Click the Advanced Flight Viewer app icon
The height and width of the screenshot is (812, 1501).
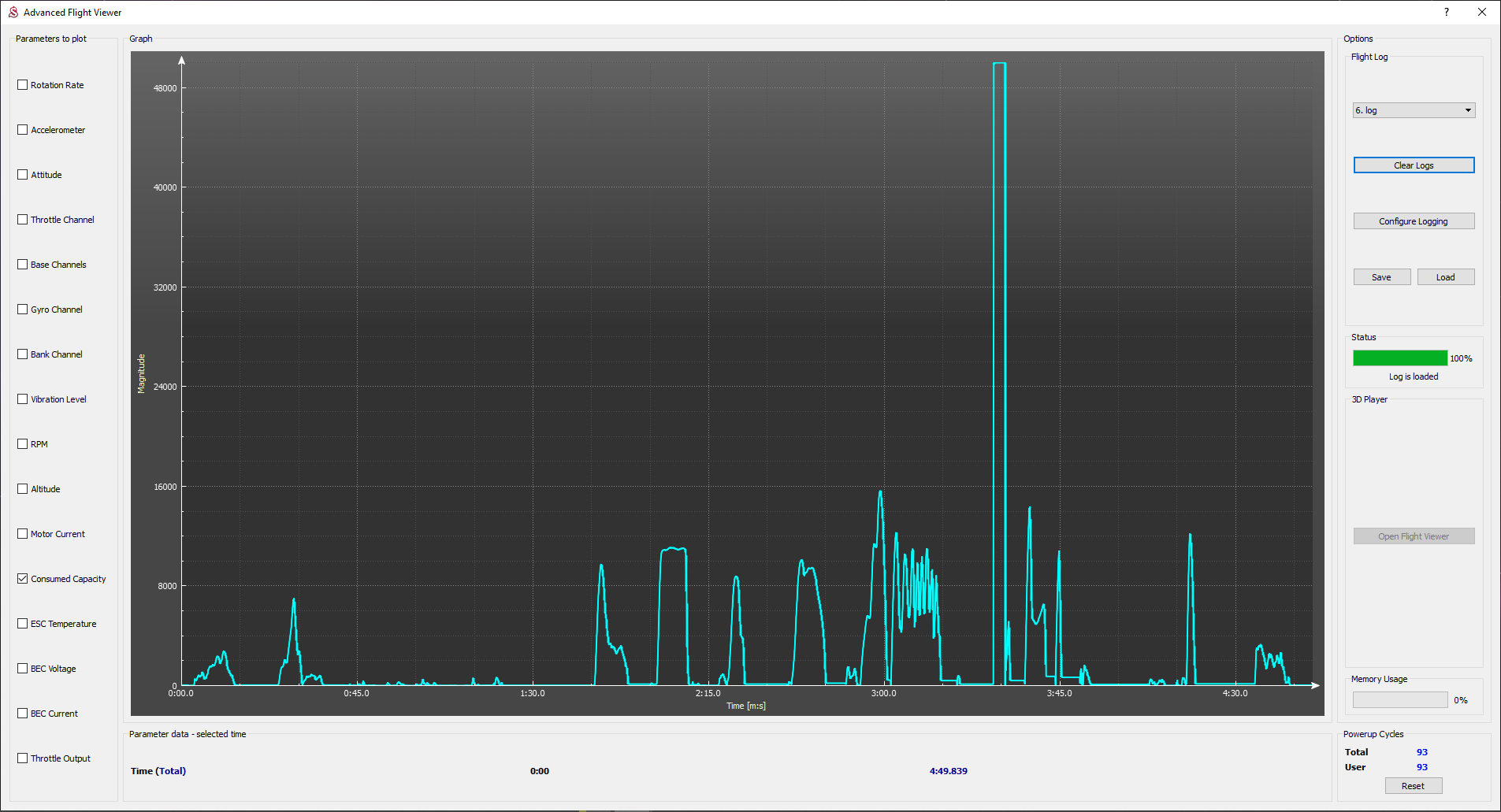[x=13, y=13]
